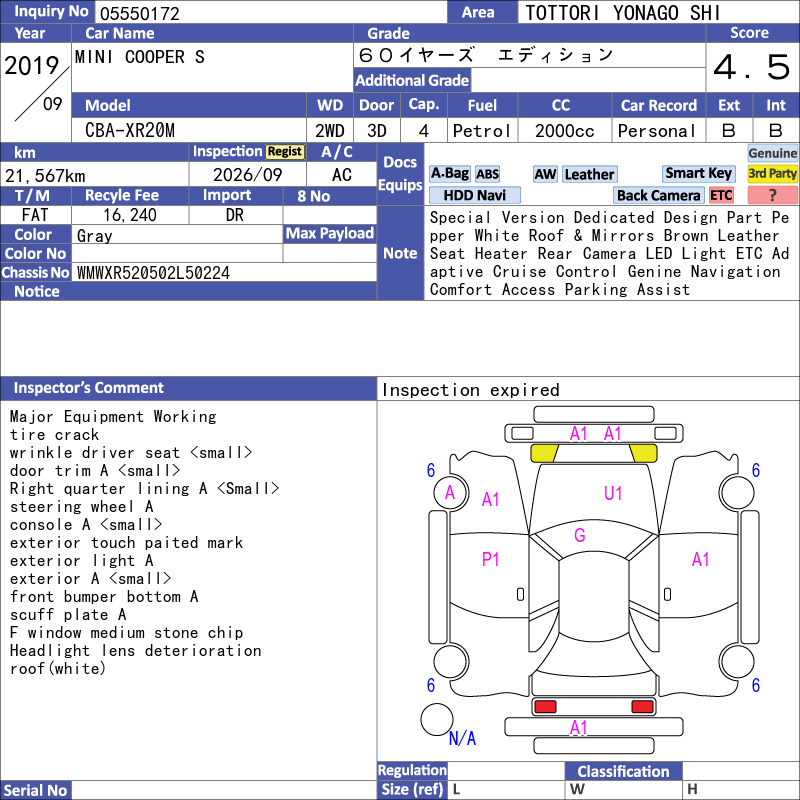The image size is (800, 800).
Task: Click the ABS equipment badge
Action: tap(487, 174)
